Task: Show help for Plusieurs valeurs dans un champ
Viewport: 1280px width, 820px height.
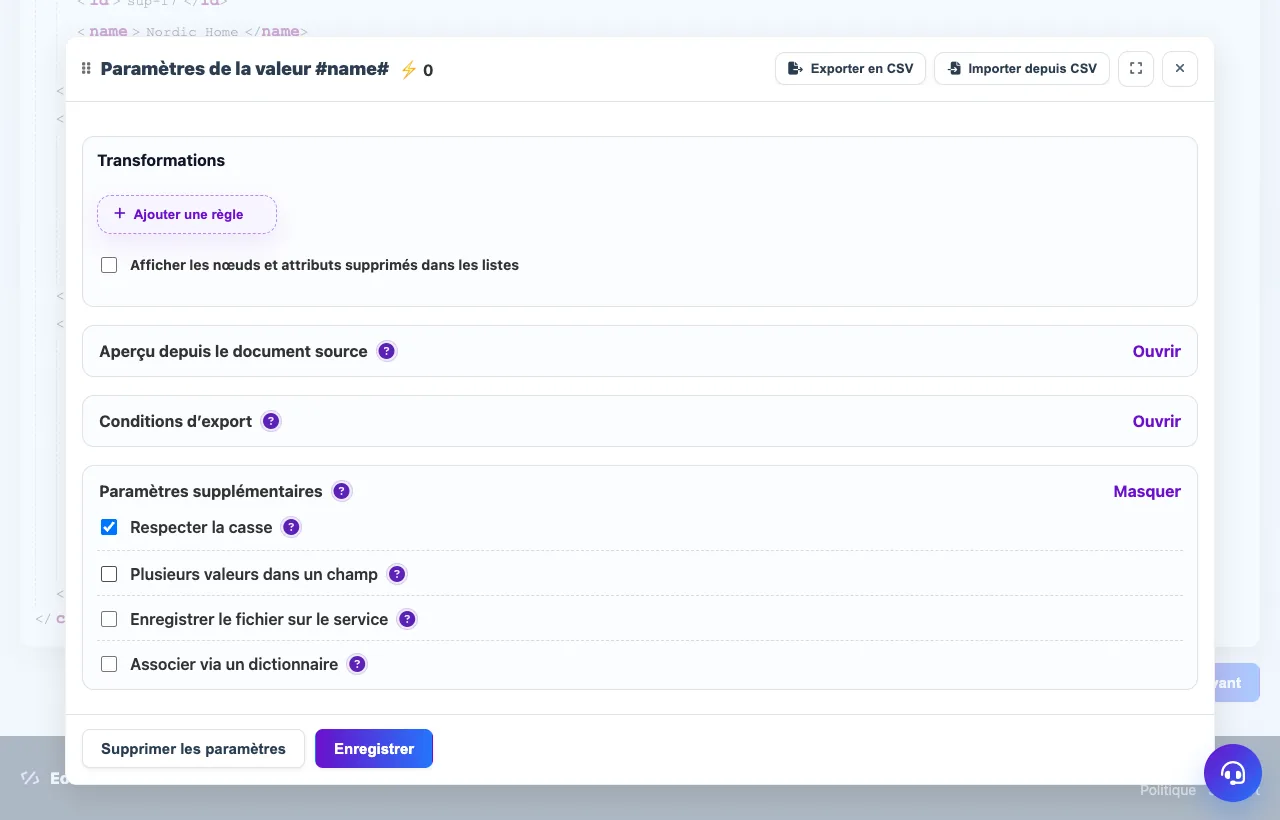Action: tap(397, 574)
